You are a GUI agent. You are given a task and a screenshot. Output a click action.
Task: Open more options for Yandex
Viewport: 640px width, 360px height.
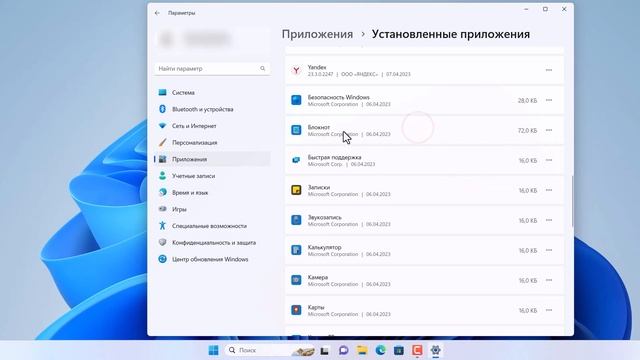click(549, 70)
